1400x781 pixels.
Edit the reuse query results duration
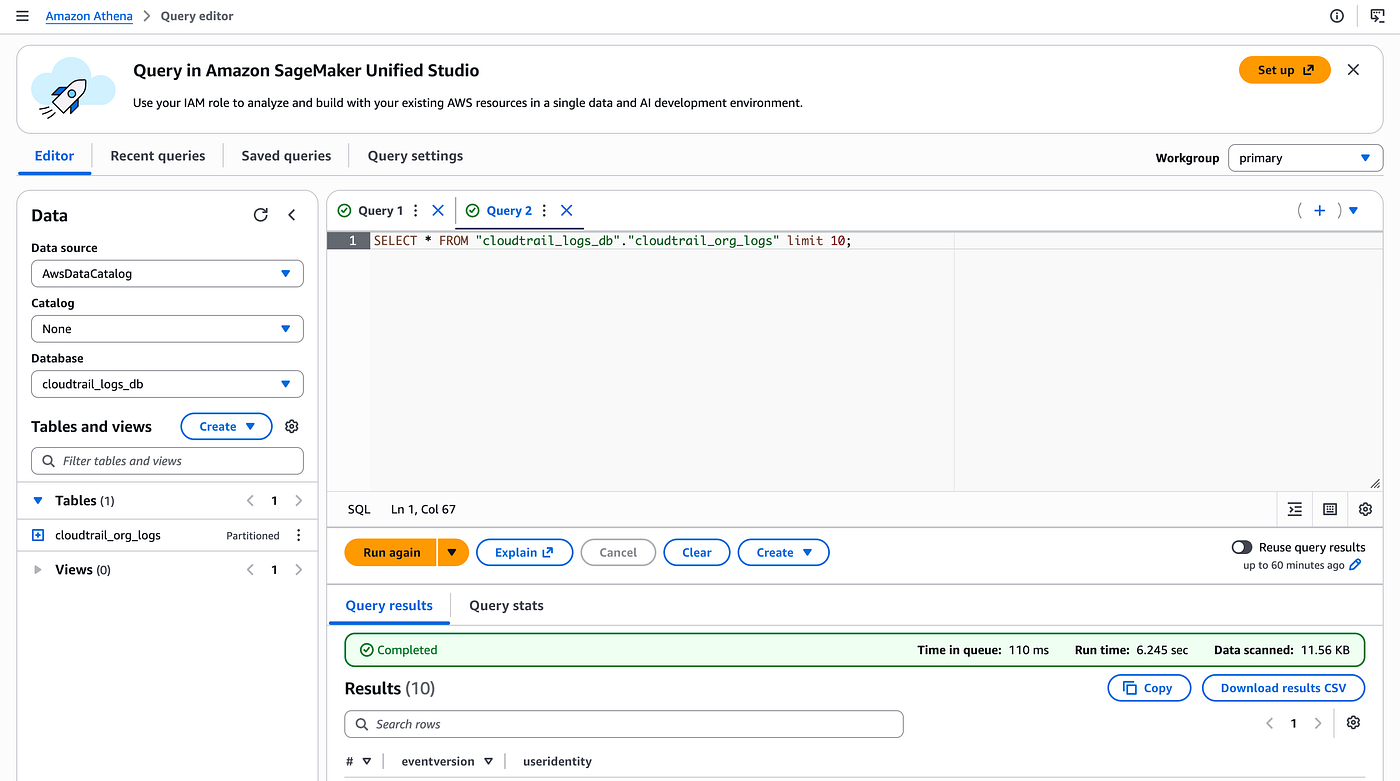tap(1355, 565)
